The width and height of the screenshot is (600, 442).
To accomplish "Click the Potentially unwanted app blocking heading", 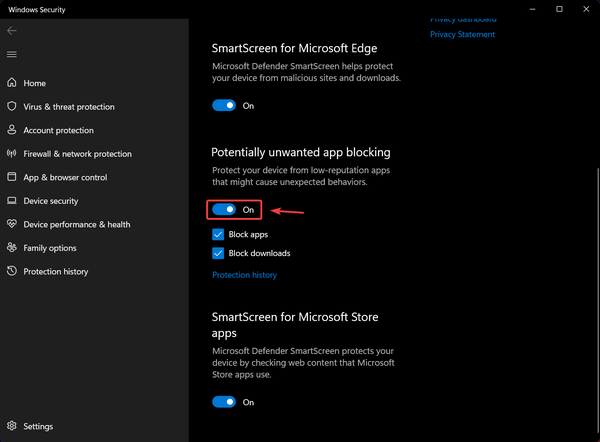I will tap(301, 152).
